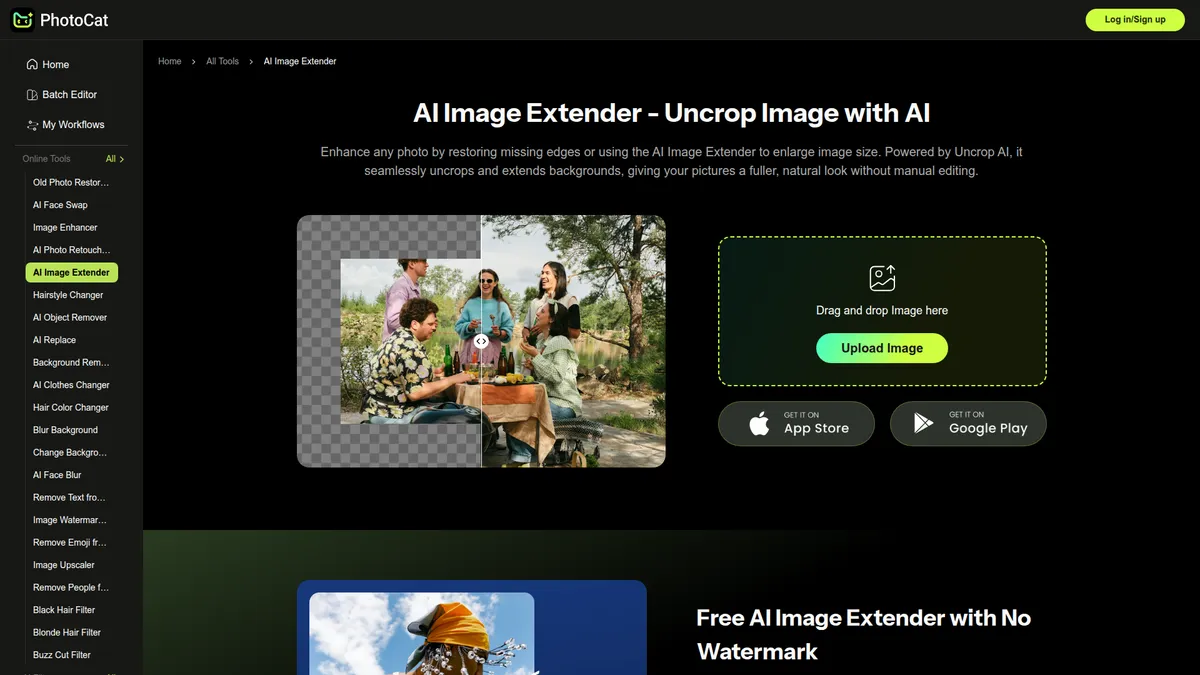The width and height of the screenshot is (1200, 675).
Task: Switch to the Image Enhancer tool
Action: click(x=60, y=227)
